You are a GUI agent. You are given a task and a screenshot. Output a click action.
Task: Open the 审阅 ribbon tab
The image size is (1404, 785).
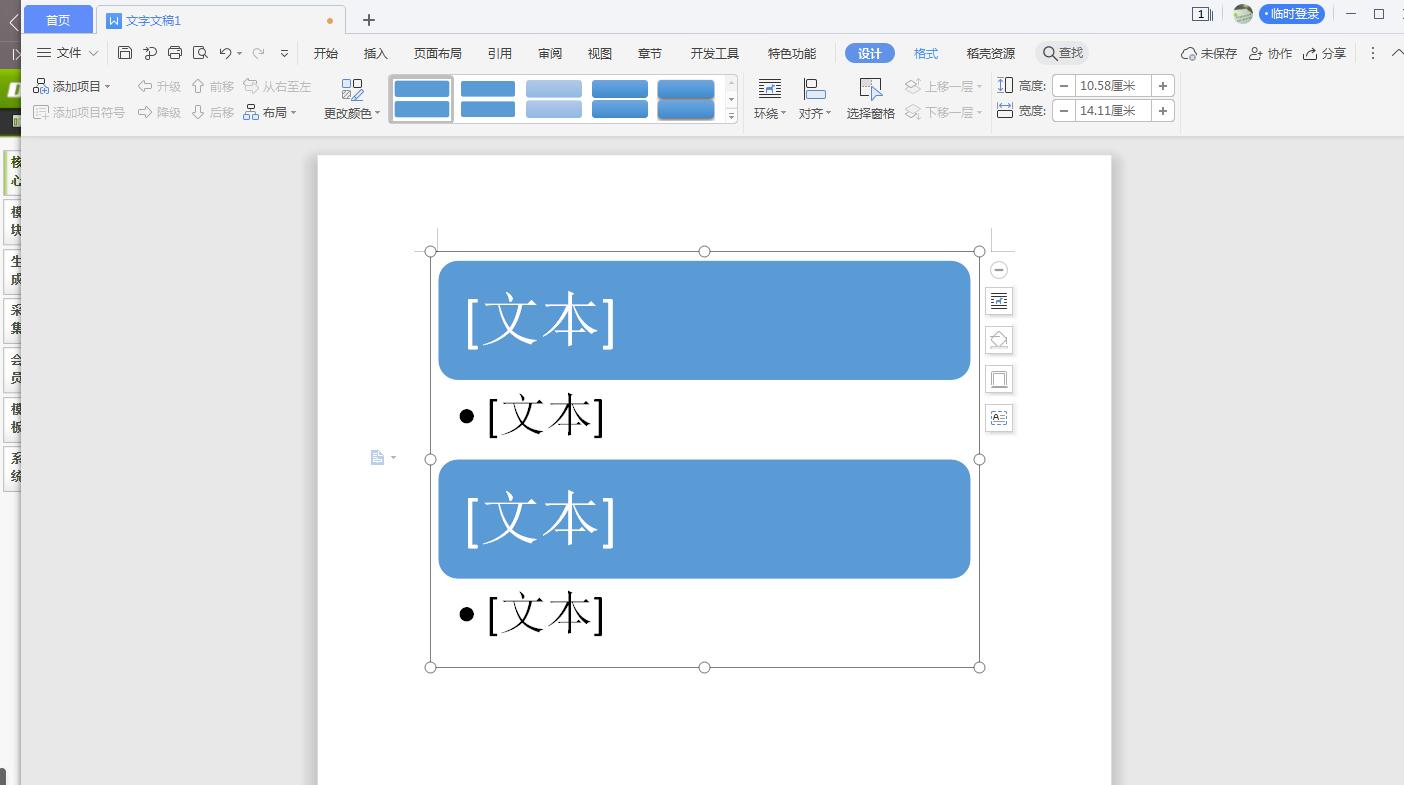(x=550, y=54)
